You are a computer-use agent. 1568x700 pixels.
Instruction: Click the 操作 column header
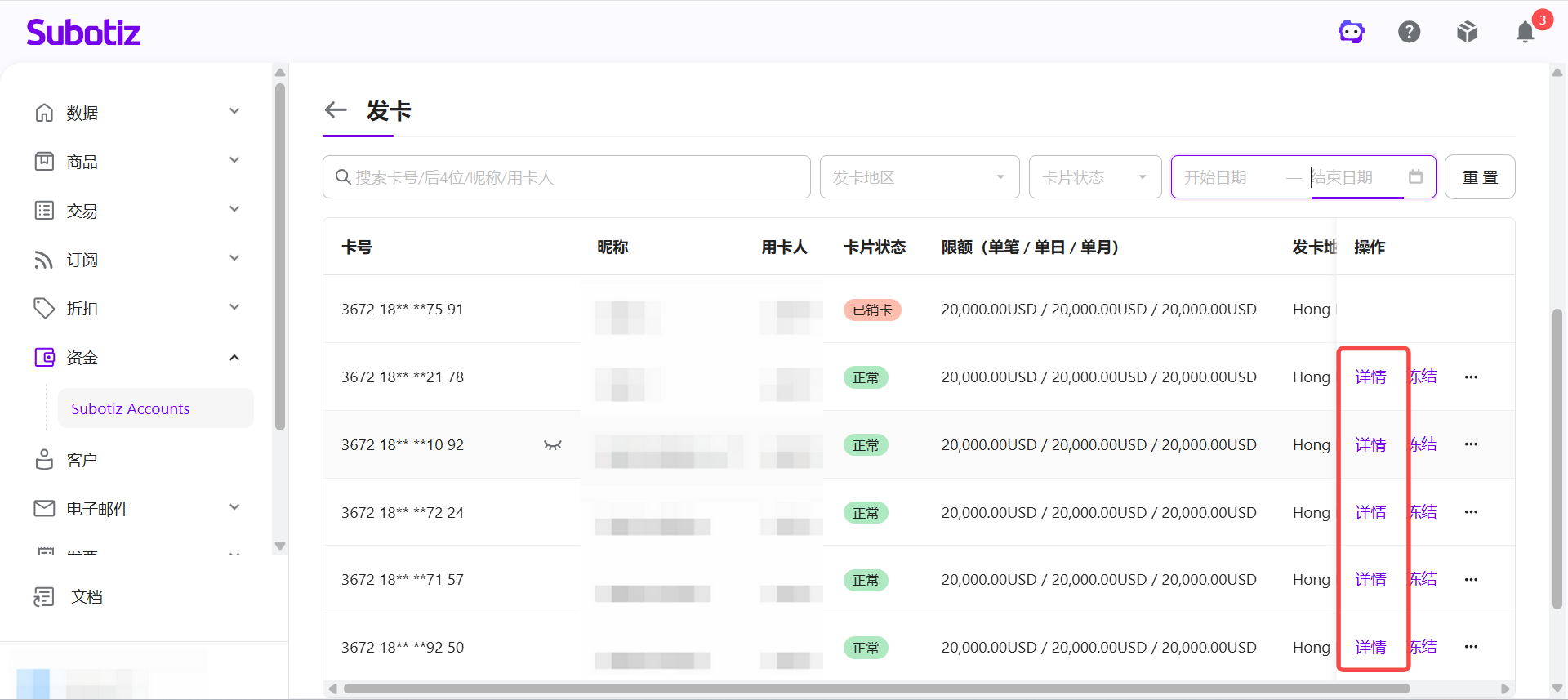pos(1370,247)
